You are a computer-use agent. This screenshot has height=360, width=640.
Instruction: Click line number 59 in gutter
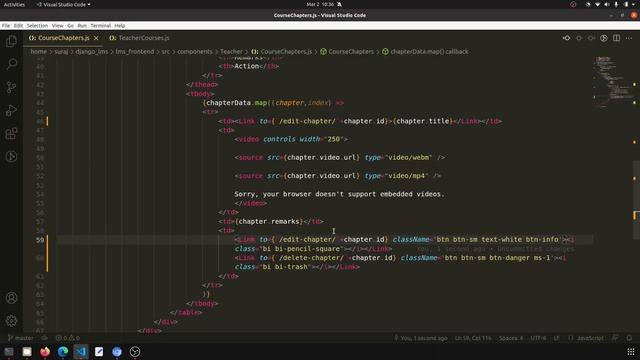(40, 240)
